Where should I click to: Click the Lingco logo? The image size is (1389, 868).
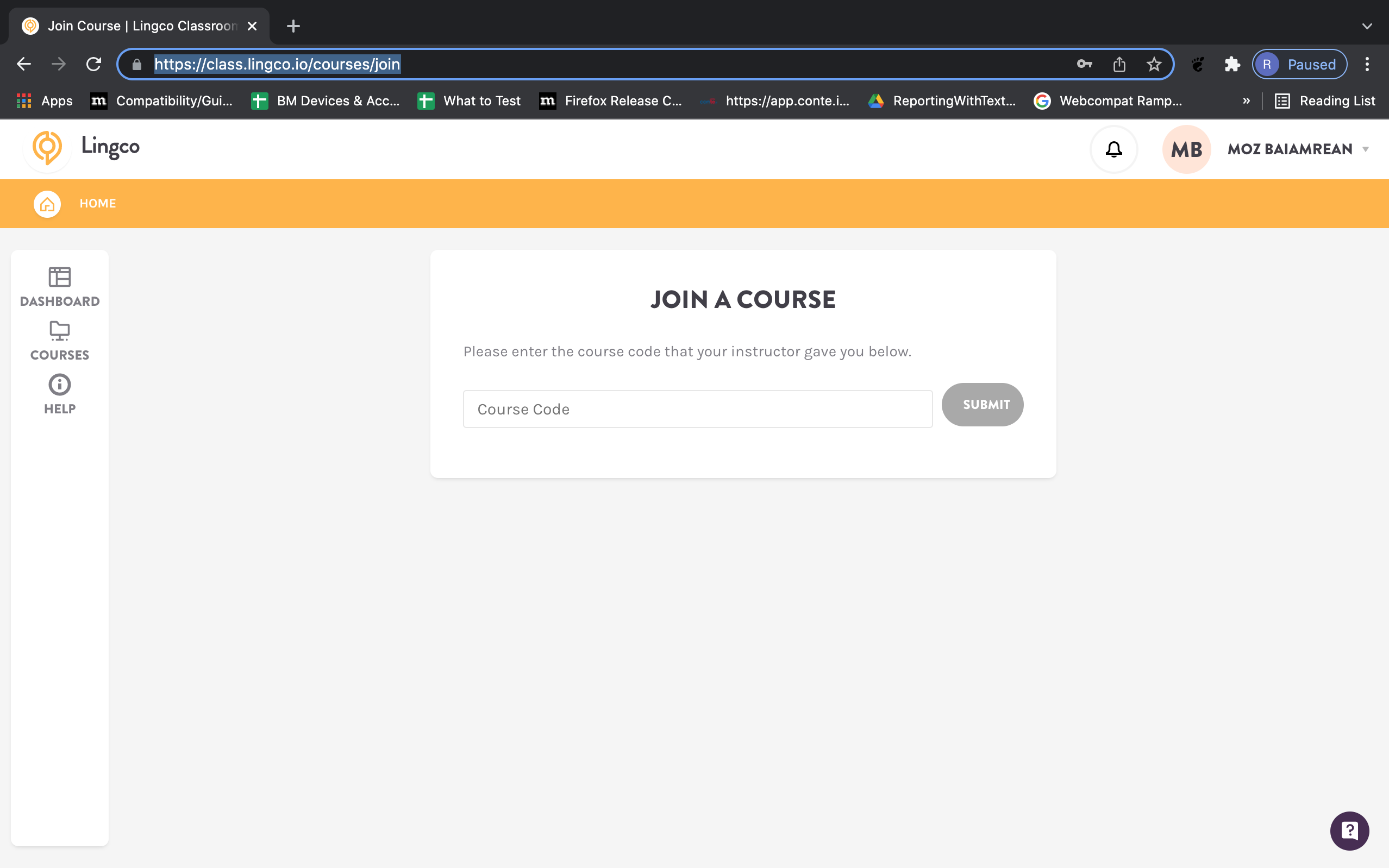(47, 149)
